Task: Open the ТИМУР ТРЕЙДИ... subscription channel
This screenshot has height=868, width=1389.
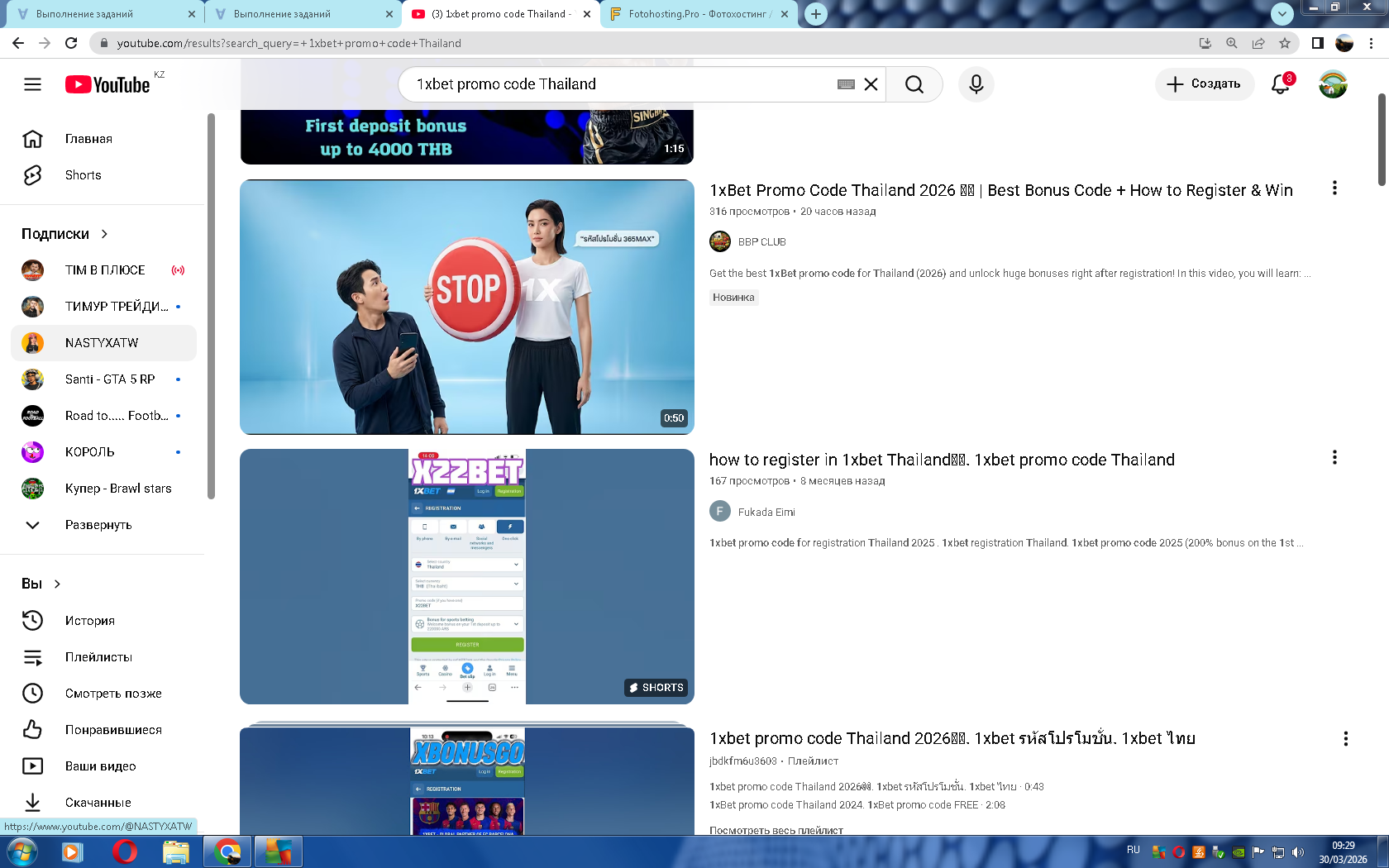Action: (104, 307)
